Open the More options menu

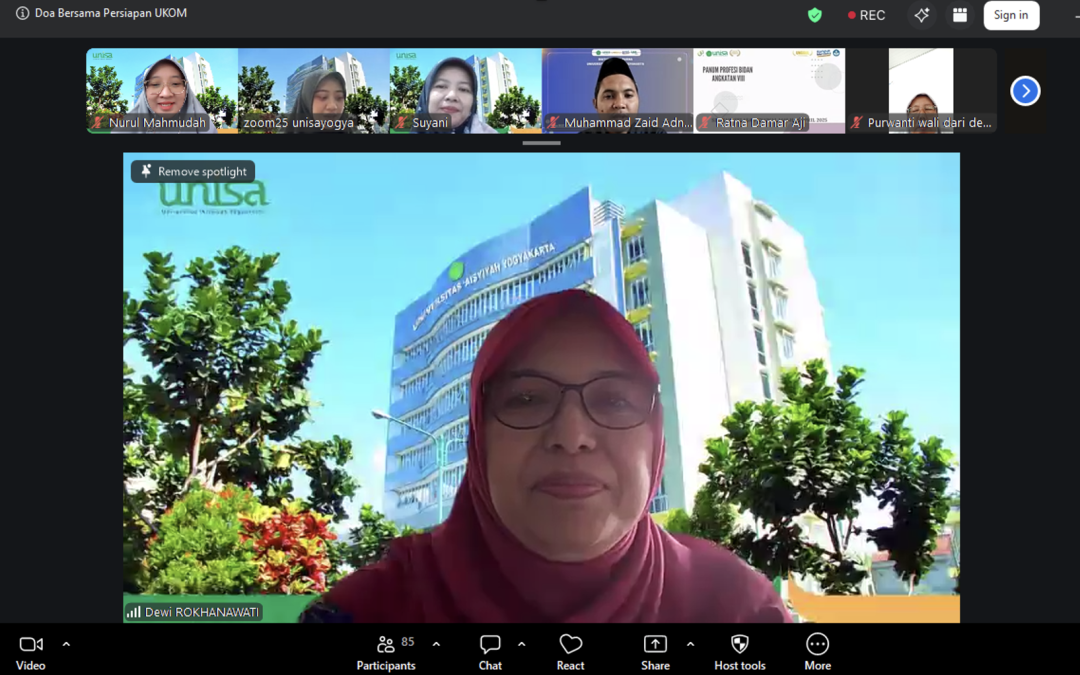point(817,652)
